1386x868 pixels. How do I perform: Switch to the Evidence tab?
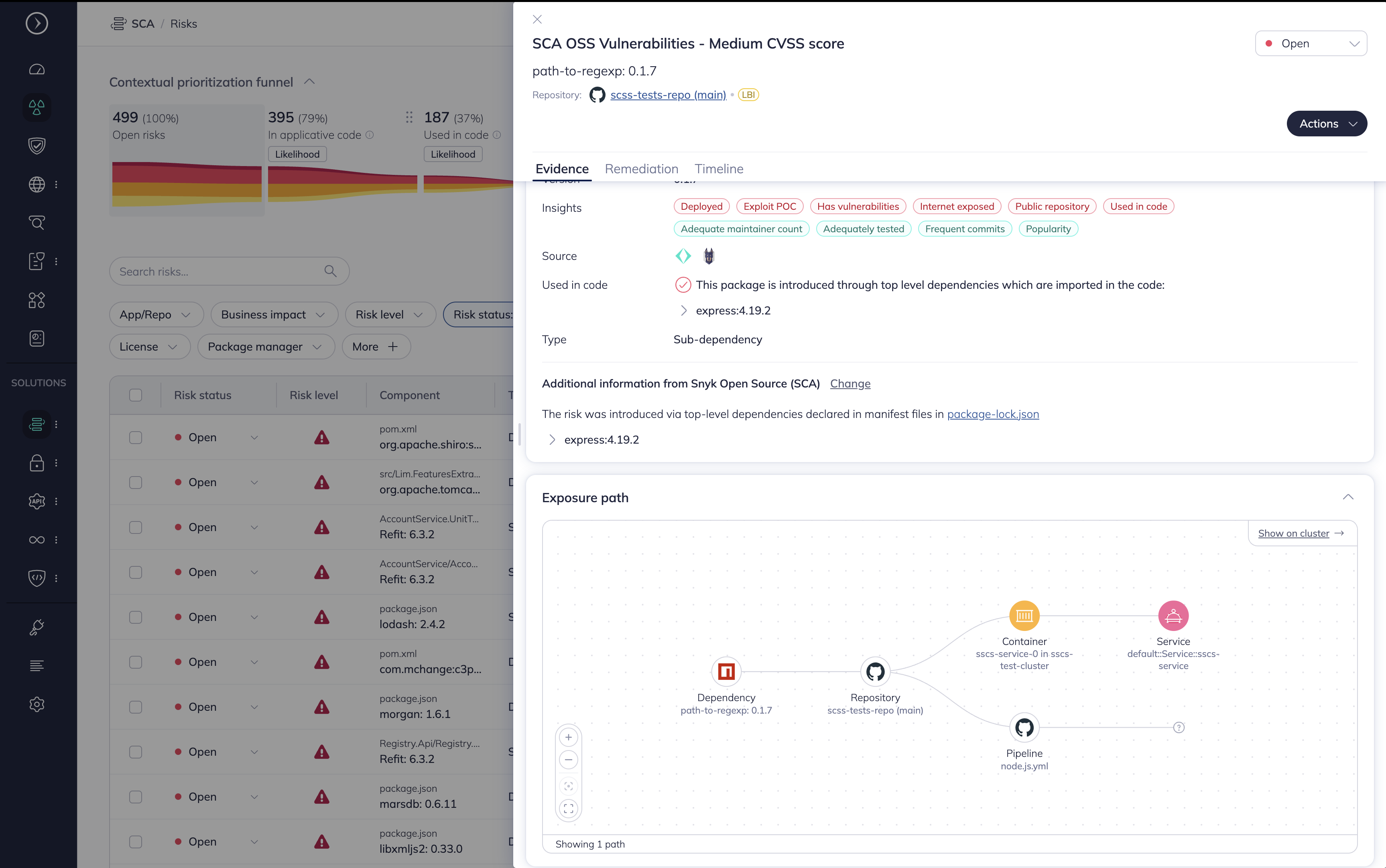pyautogui.click(x=561, y=169)
